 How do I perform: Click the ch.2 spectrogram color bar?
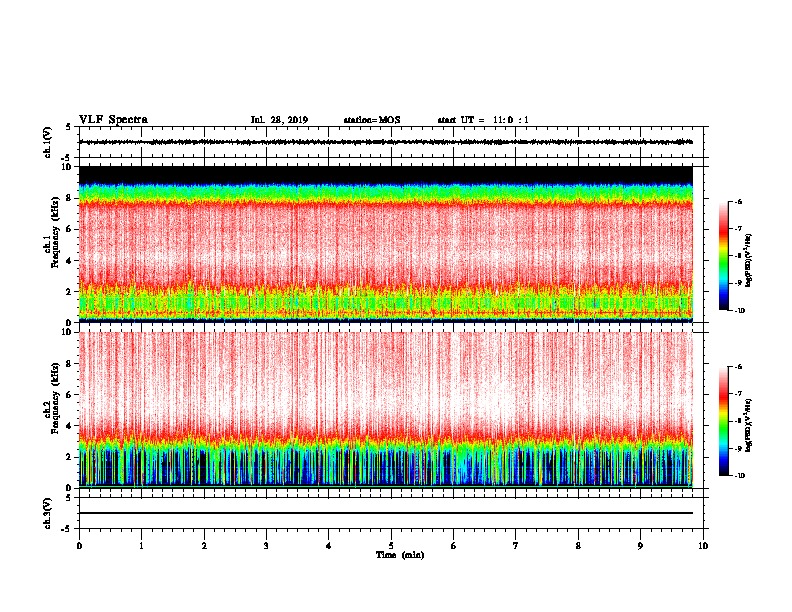click(x=724, y=421)
